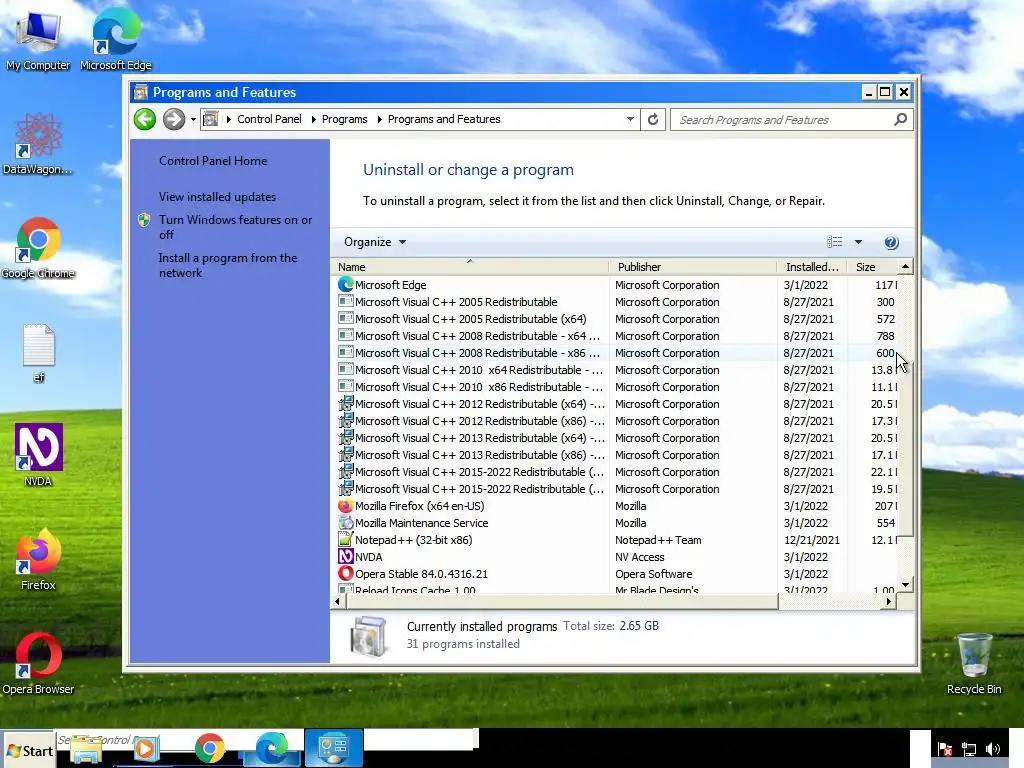Open Turn Windows features on or off

tap(235, 227)
